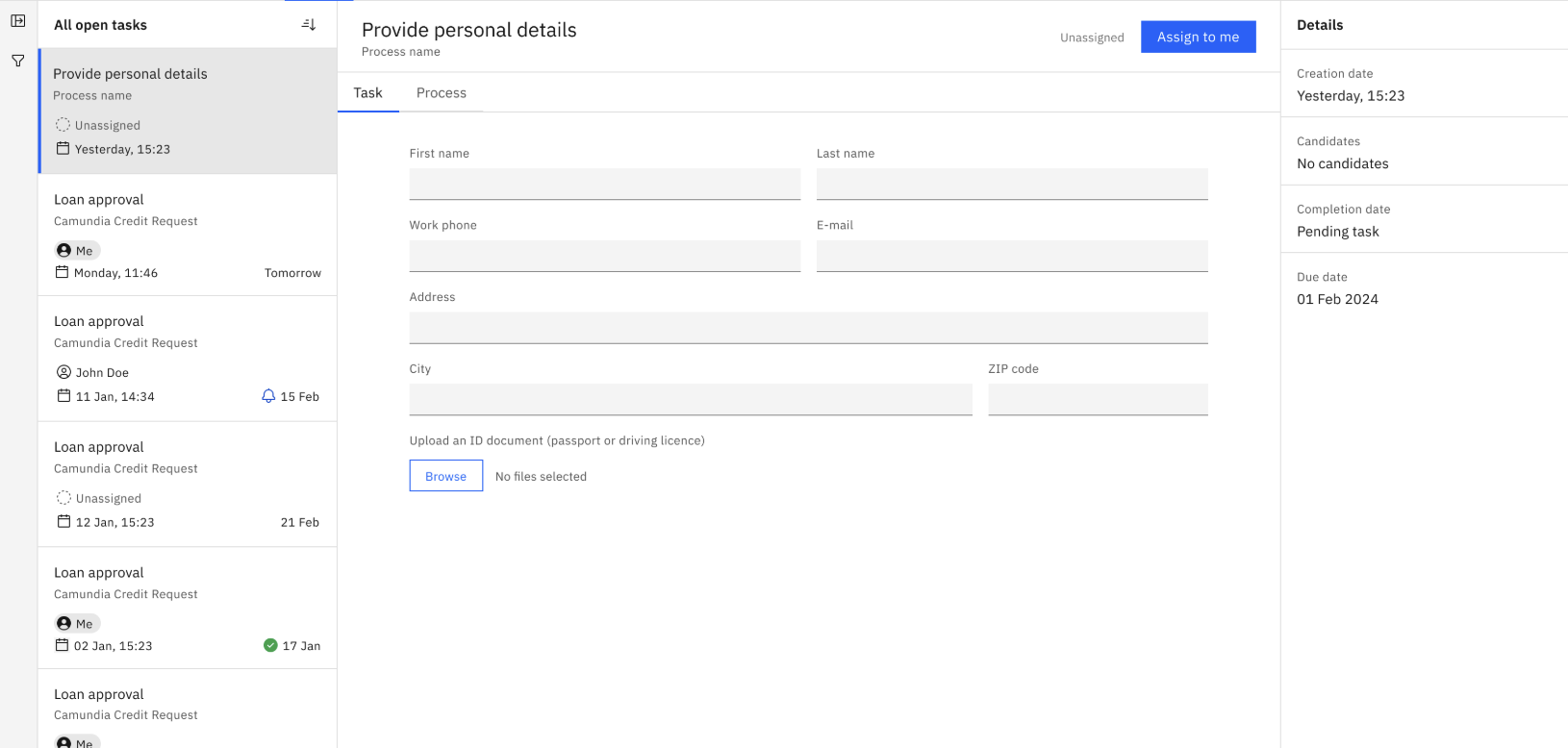Click calendar icon next to Monday, 11:46
Screen dimensions: 1568x748
tap(62, 272)
